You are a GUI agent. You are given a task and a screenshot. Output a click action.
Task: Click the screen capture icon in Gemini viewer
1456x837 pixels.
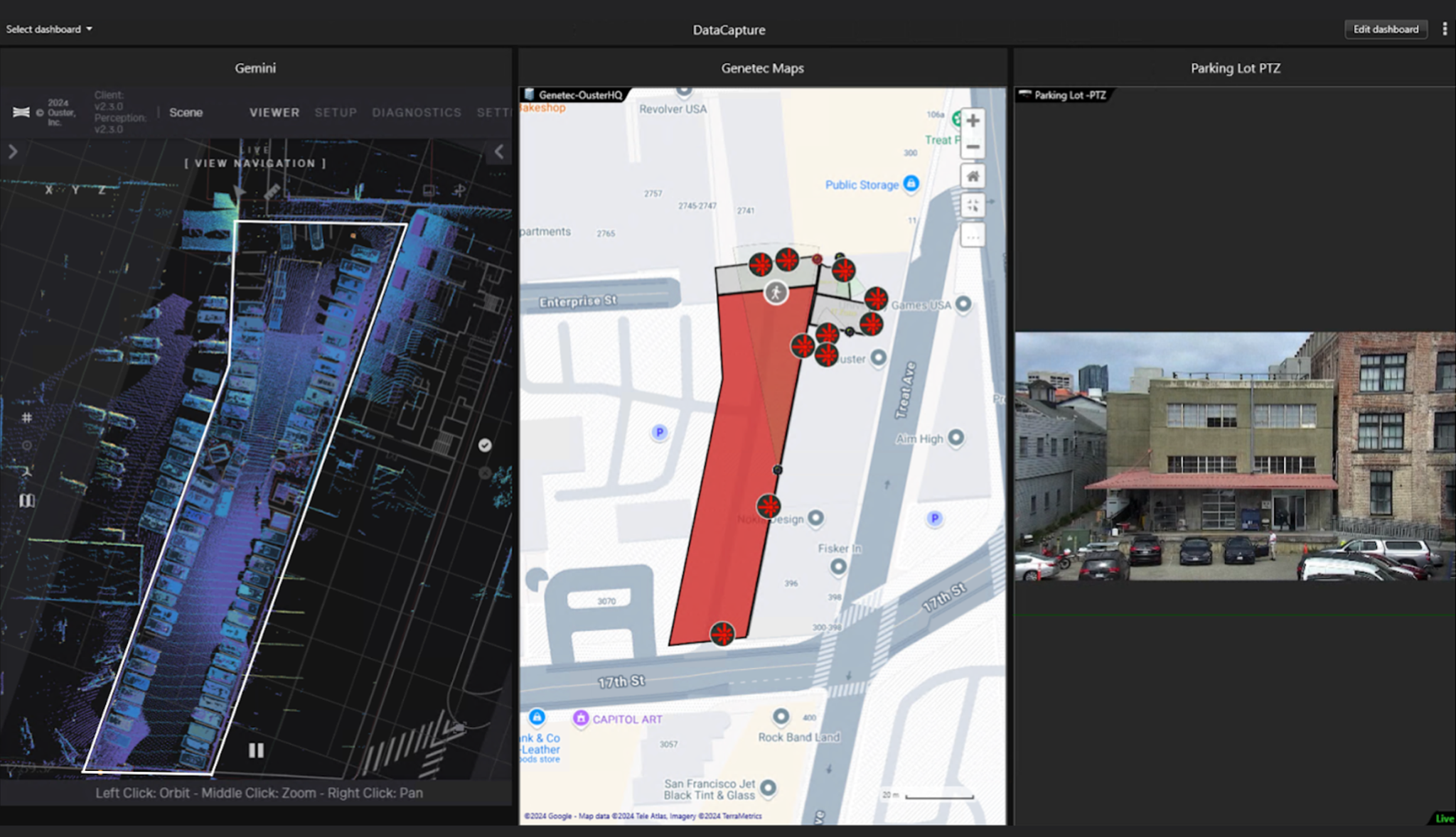click(x=429, y=190)
